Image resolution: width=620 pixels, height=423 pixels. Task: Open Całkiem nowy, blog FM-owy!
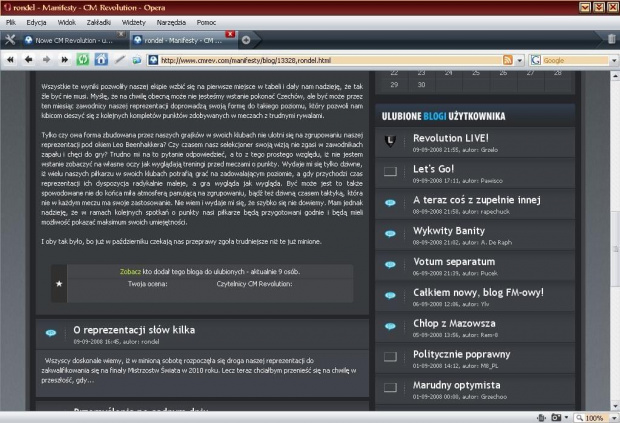tap(478, 292)
